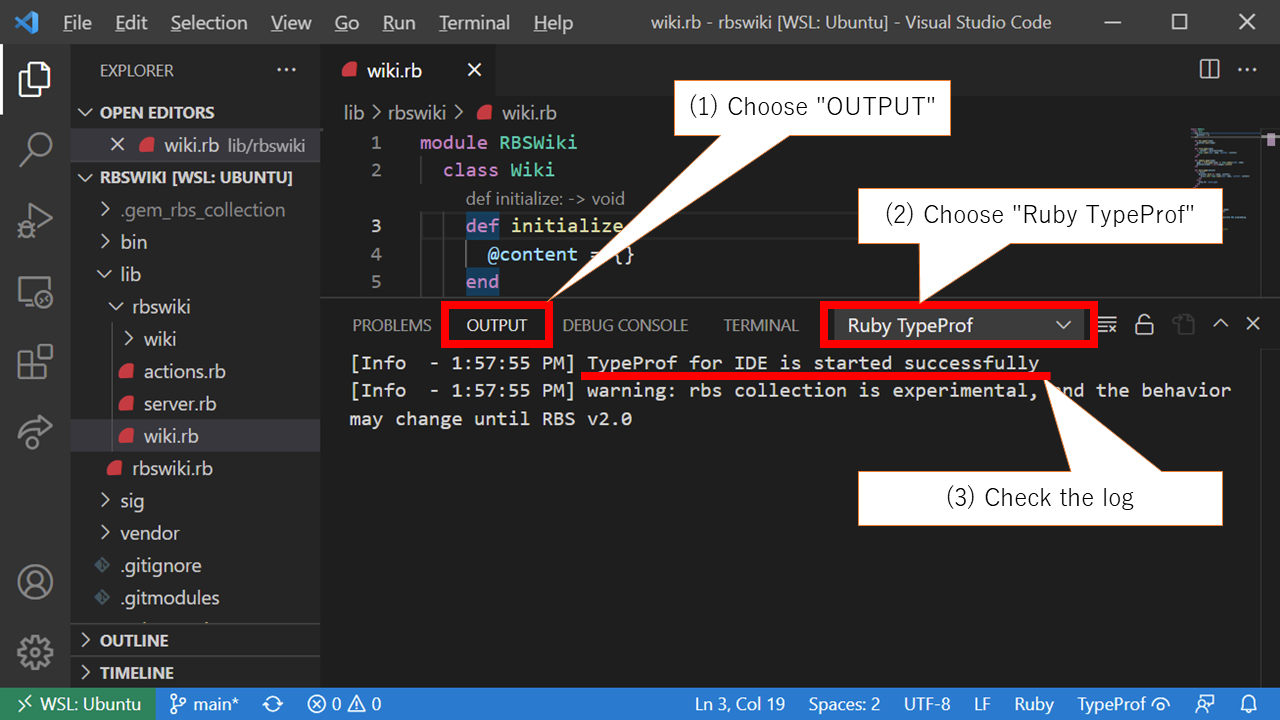Open the Search view in activity bar

tap(34, 149)
